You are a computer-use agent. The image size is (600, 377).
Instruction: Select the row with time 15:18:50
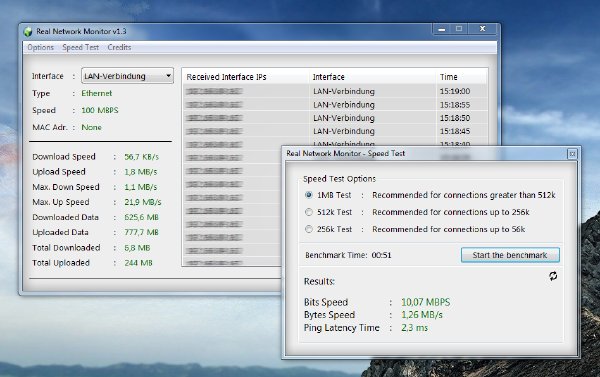pyautogui.click(x=335, y=118)
